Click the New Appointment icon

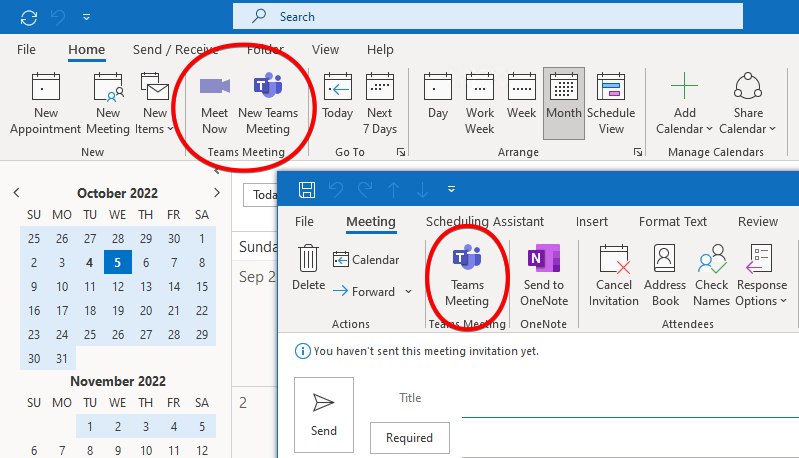(46, 104)
